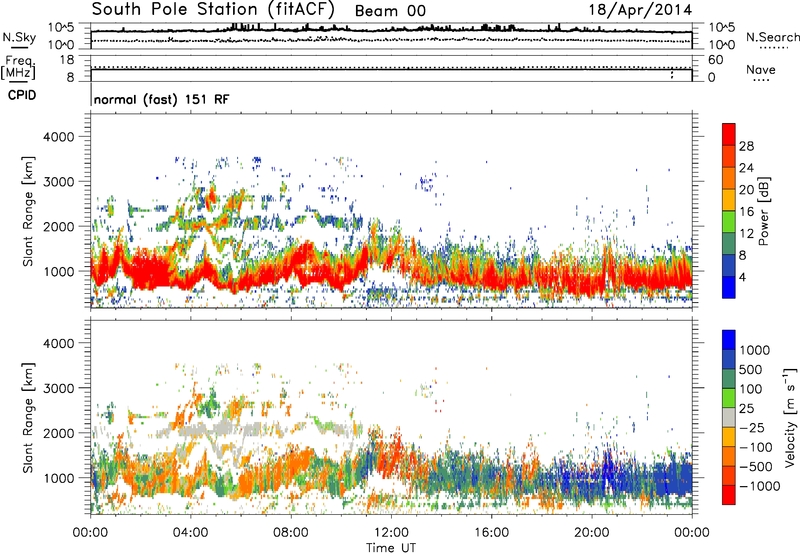
Task: Click blue velocity band near 23:00
Action: click(x=673, y=479)
